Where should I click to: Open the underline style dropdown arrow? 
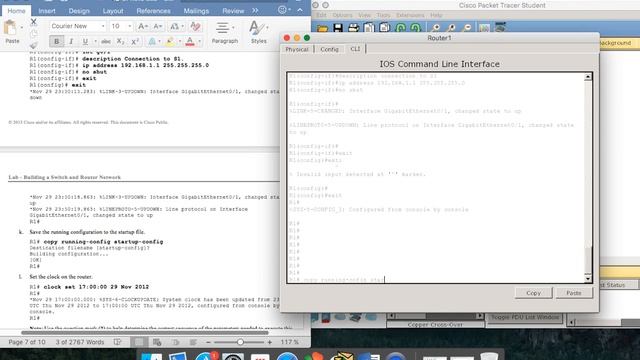pos(95,41)
